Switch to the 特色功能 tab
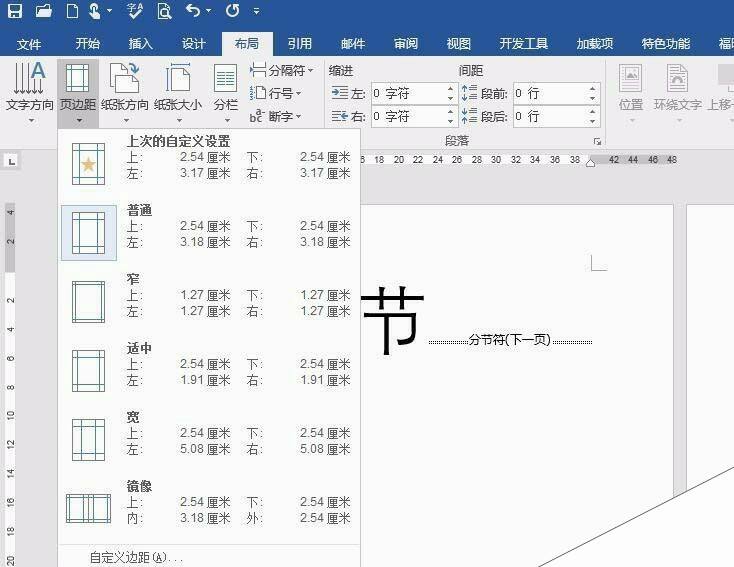This screenshot has height=567, width=734. tap(666, 44)
